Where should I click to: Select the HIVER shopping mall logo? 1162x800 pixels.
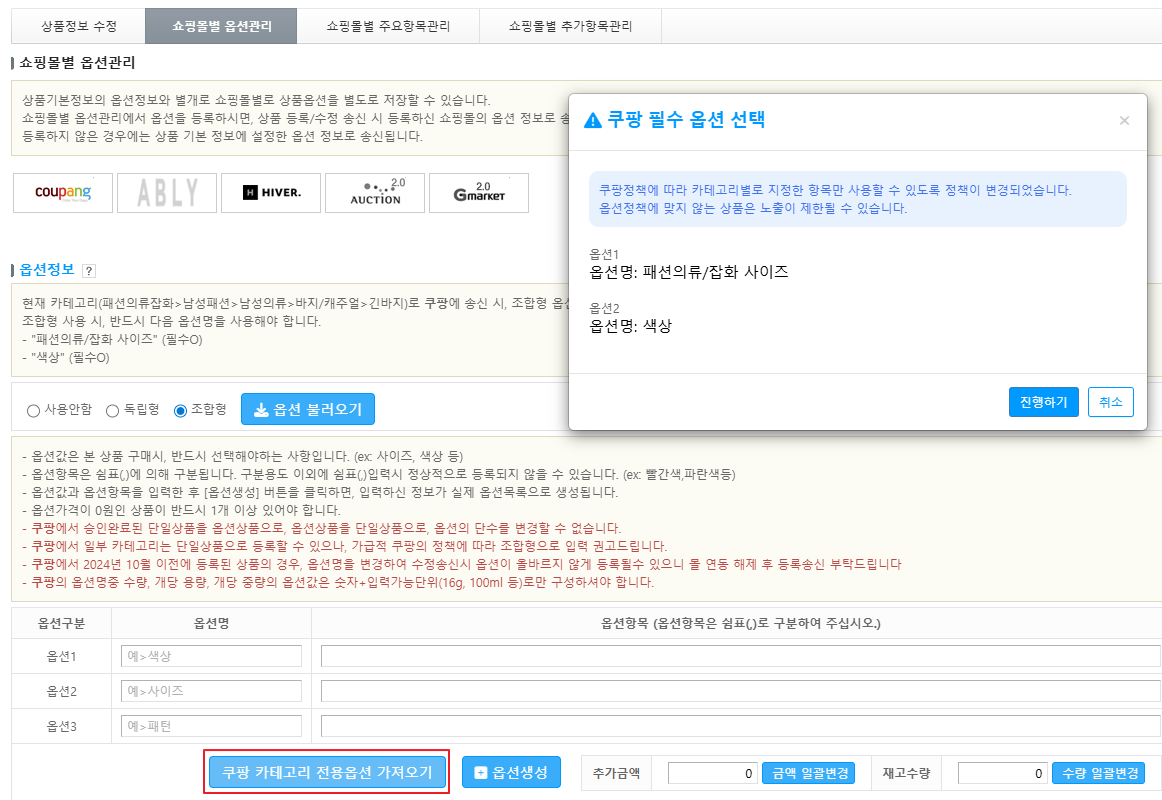pos(271,192)
